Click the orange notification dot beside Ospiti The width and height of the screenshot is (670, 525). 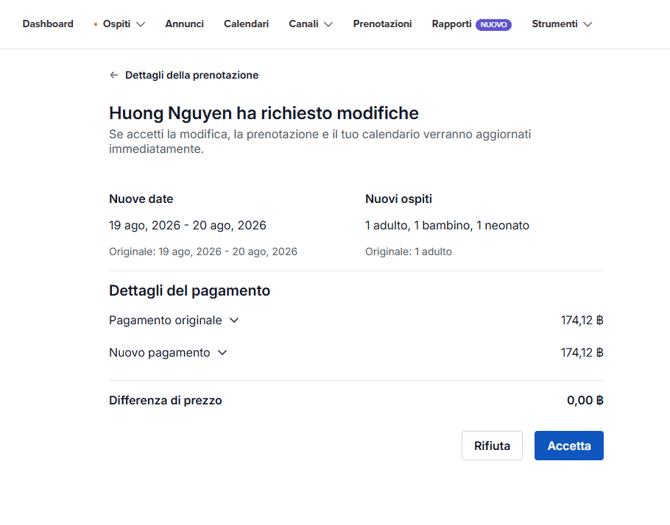tap(95, 24)
